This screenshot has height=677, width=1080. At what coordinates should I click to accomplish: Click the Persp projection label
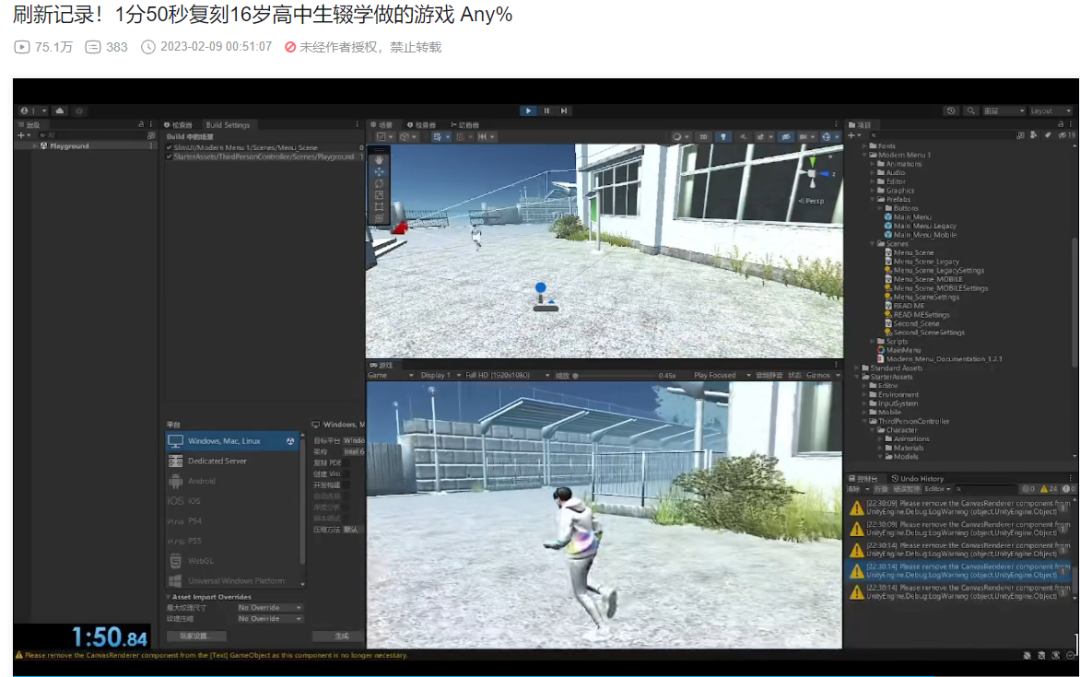[x=813, y=201]
